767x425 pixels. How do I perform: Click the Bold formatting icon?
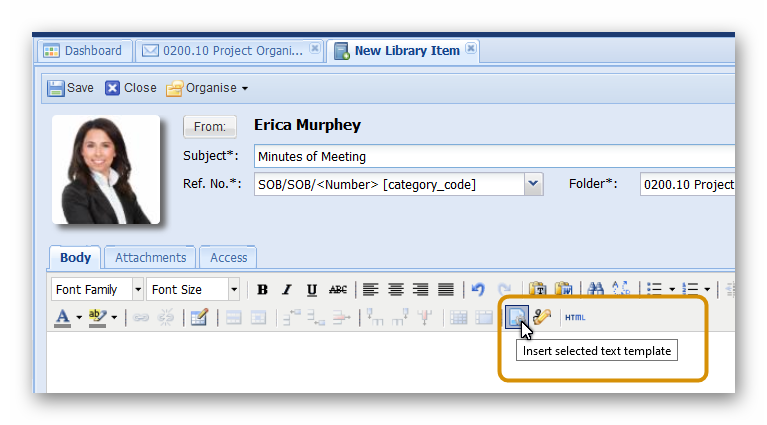262,290
